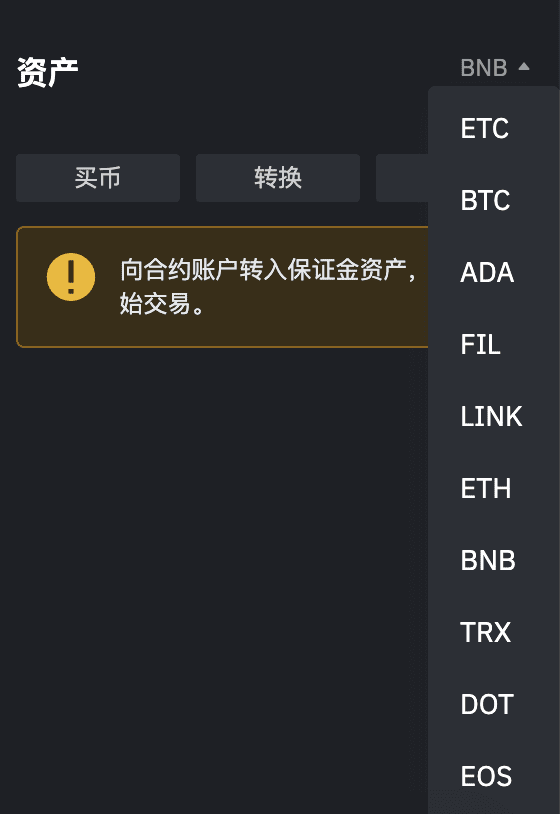Choose BTC in the dropdown list

click(x=485, y=200)
